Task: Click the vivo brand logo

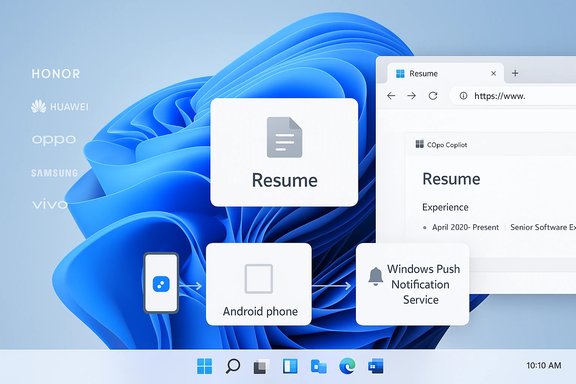Action: click(x=50, y=204)
